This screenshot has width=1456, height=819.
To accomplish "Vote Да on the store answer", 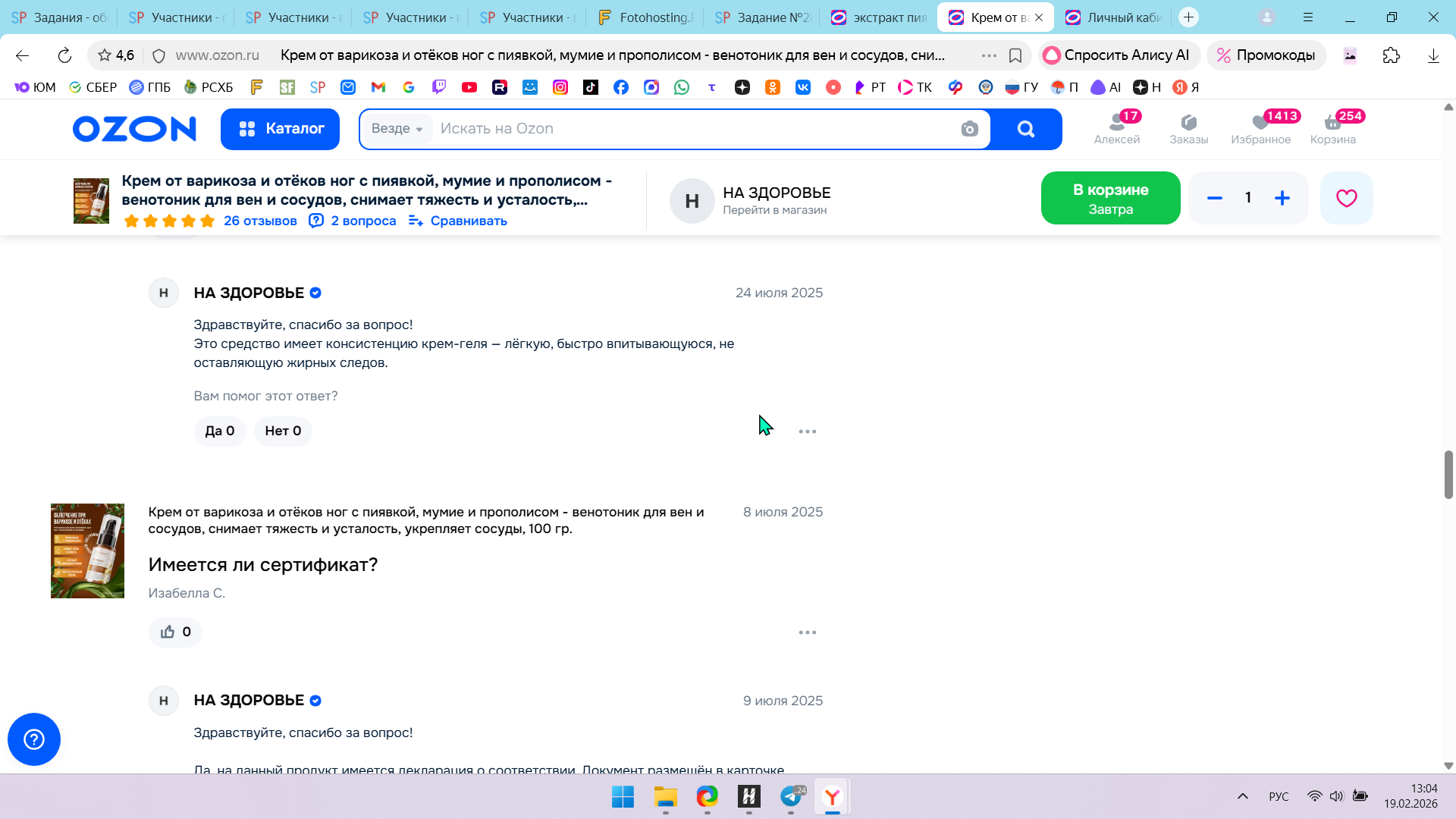I will [219, 431].
